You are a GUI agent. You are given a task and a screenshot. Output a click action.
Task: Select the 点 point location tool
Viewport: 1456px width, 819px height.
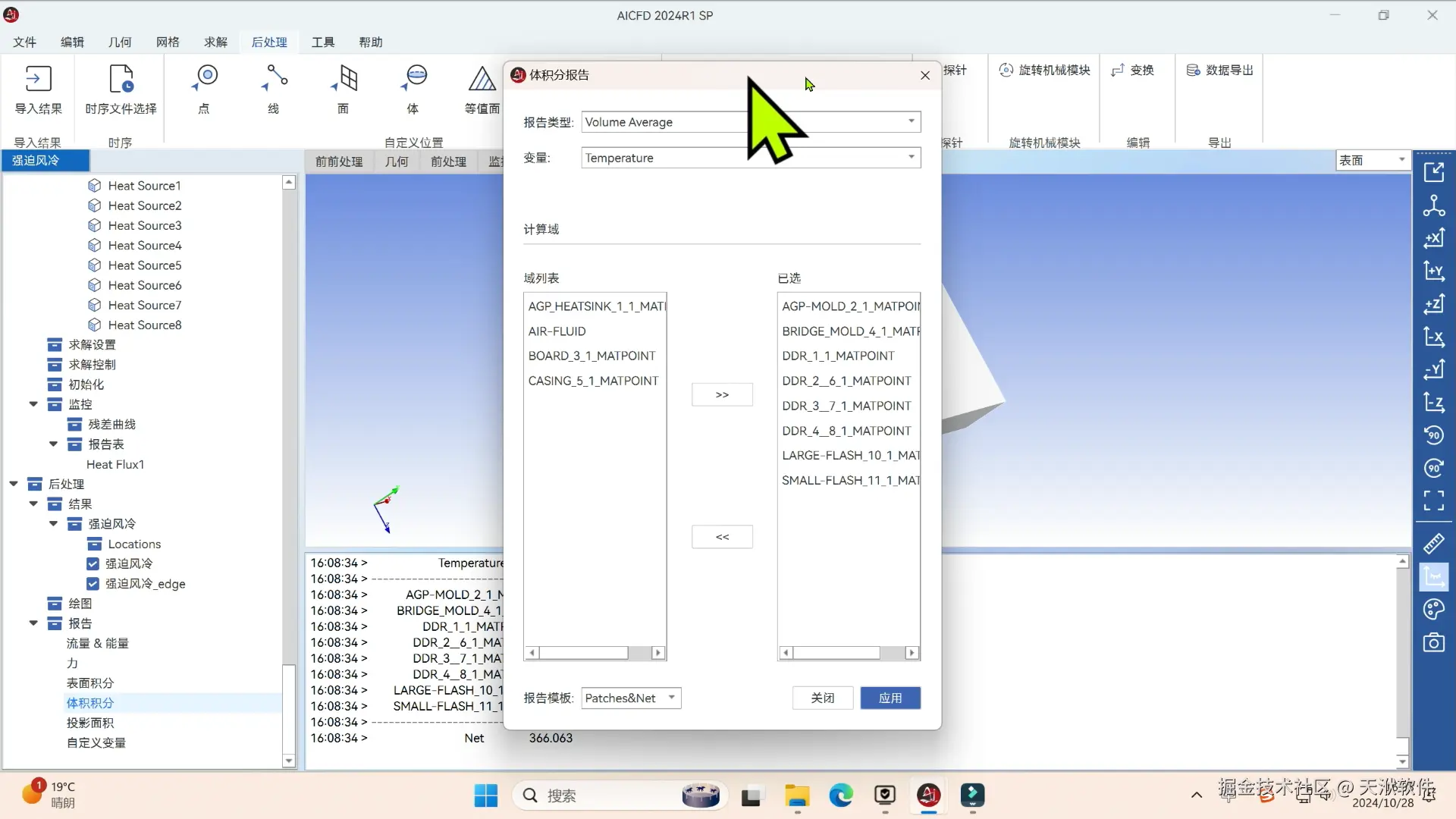tap(205, 79)
